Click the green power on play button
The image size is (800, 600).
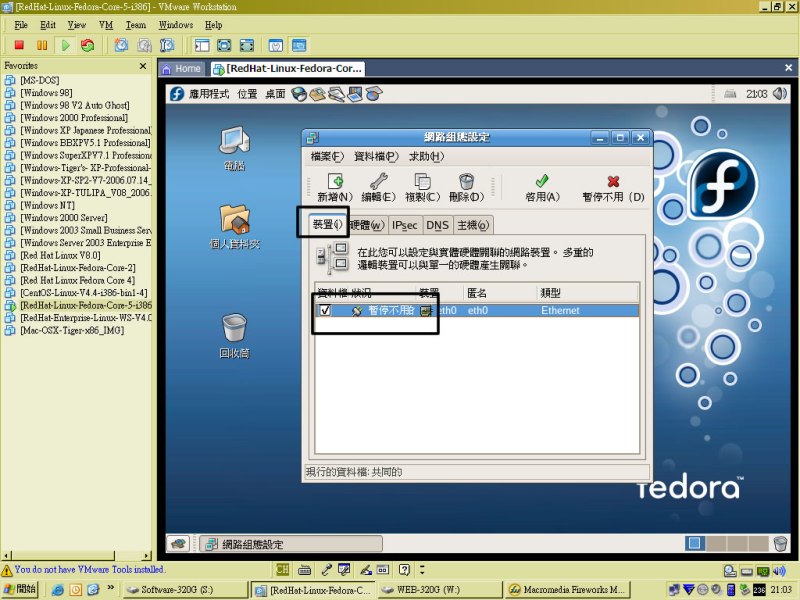click(x=65, y=45)
